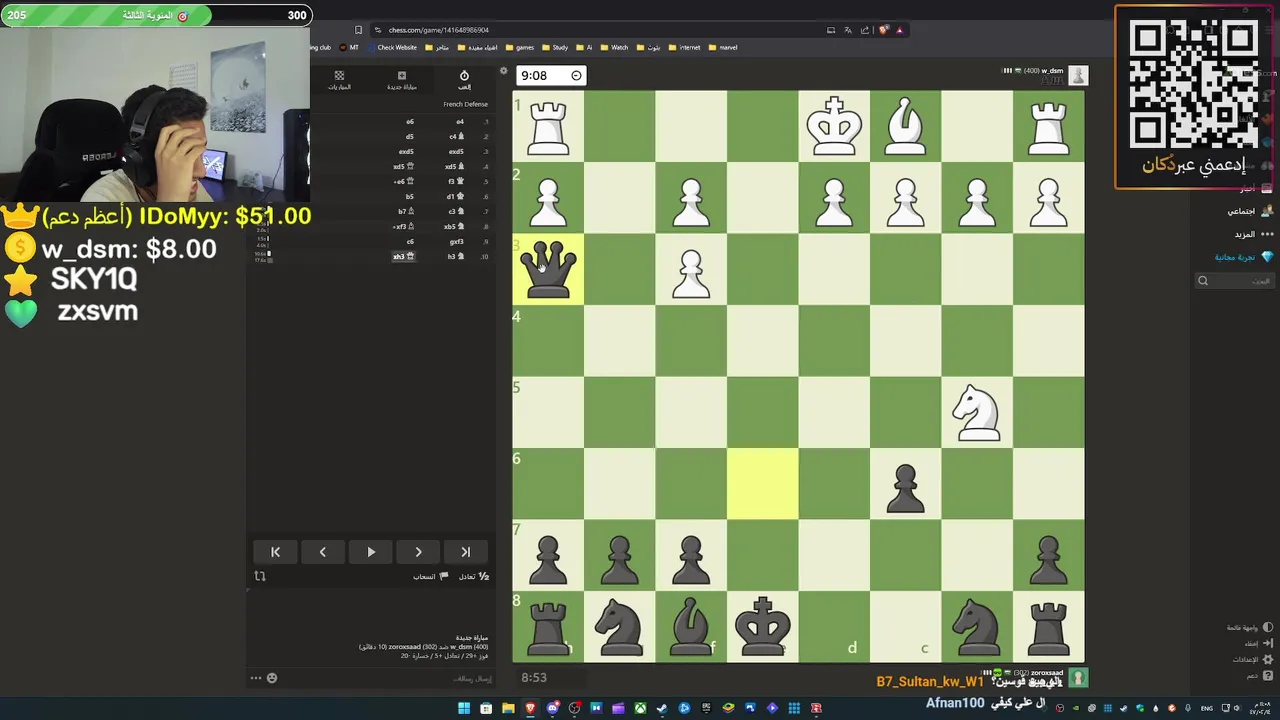The width and height of the screenshot is (1280, 720).
Task: Select move gxf3 in the move list
Action: (456, 241)
